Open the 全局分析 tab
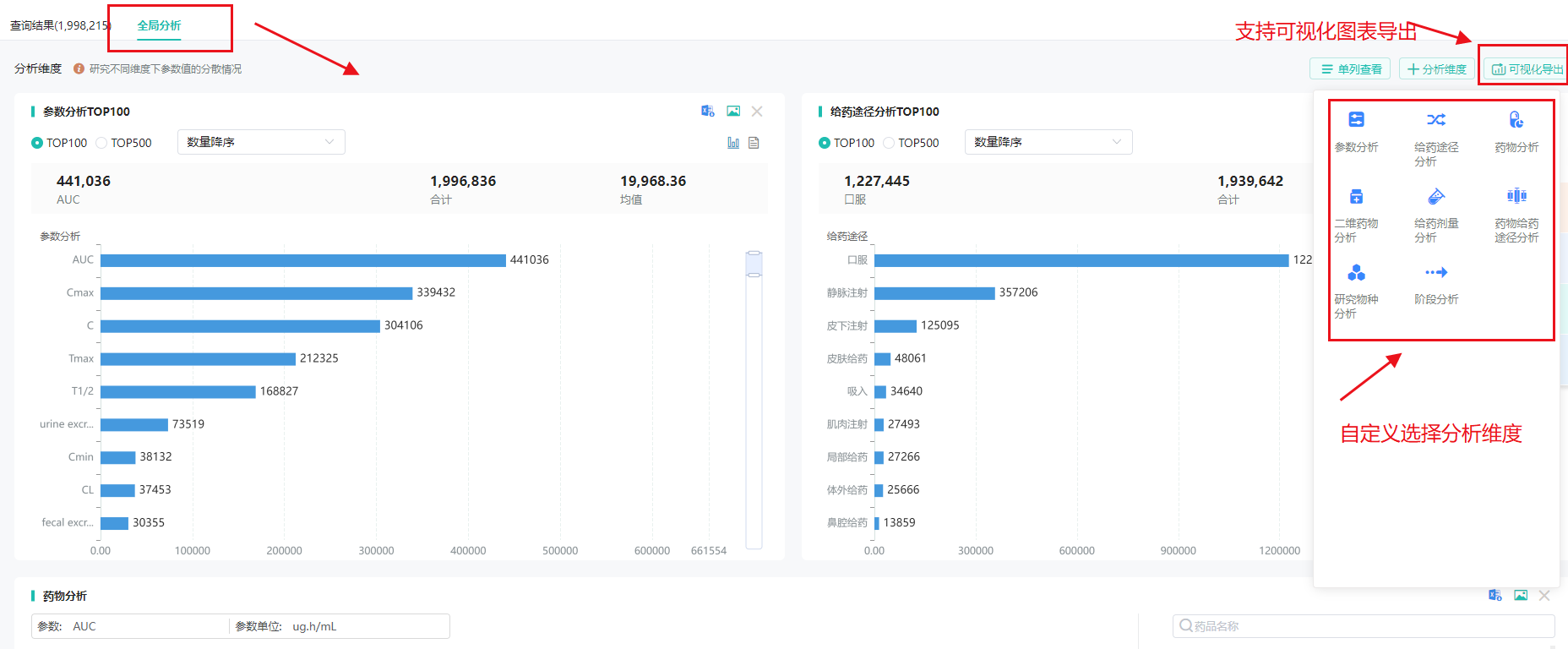 (159, 25)
